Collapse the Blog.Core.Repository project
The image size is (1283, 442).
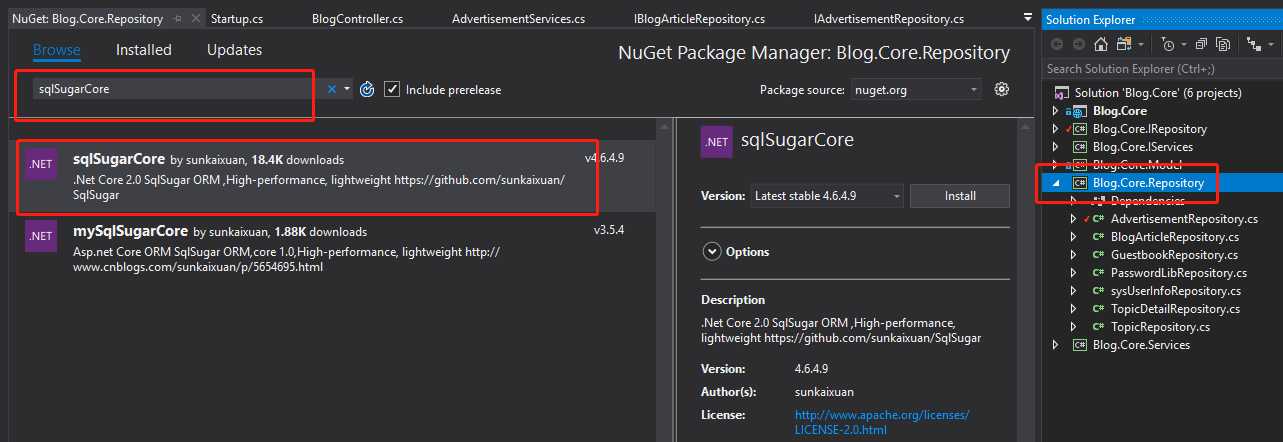click(x=1054, y=183)
